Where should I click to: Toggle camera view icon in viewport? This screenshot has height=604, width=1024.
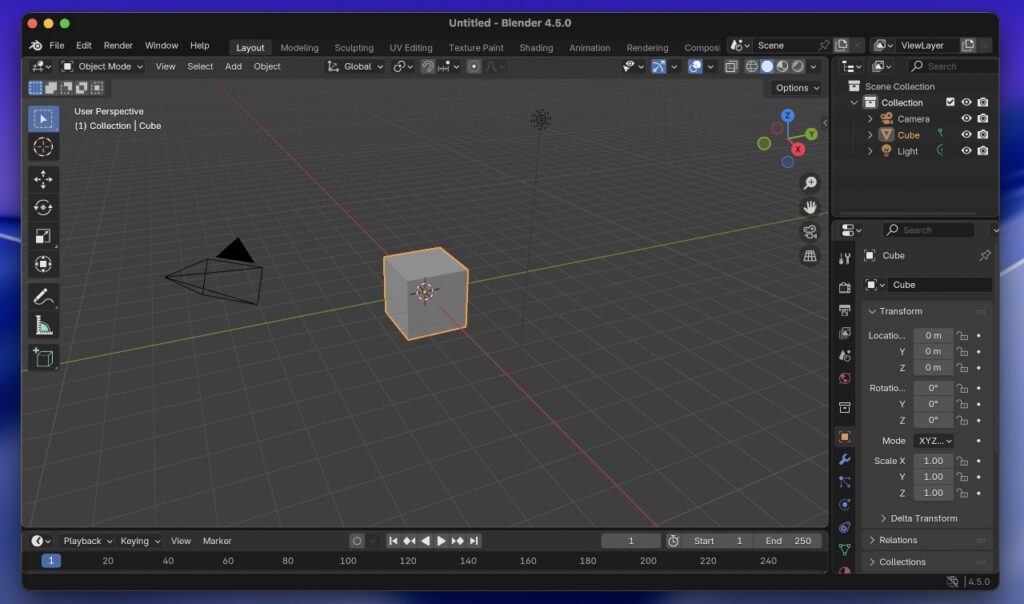click(810, 231)
